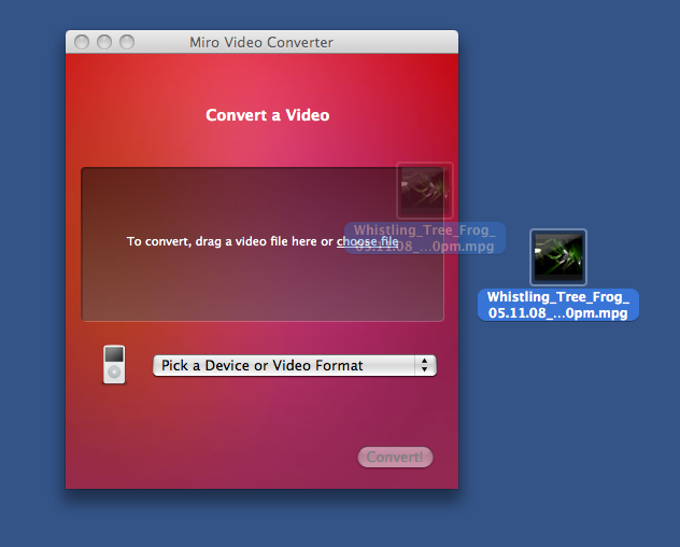The image size is (680, 547).
Task: Click the Miro Video Converter title text
Action: [x=261, y=43]
